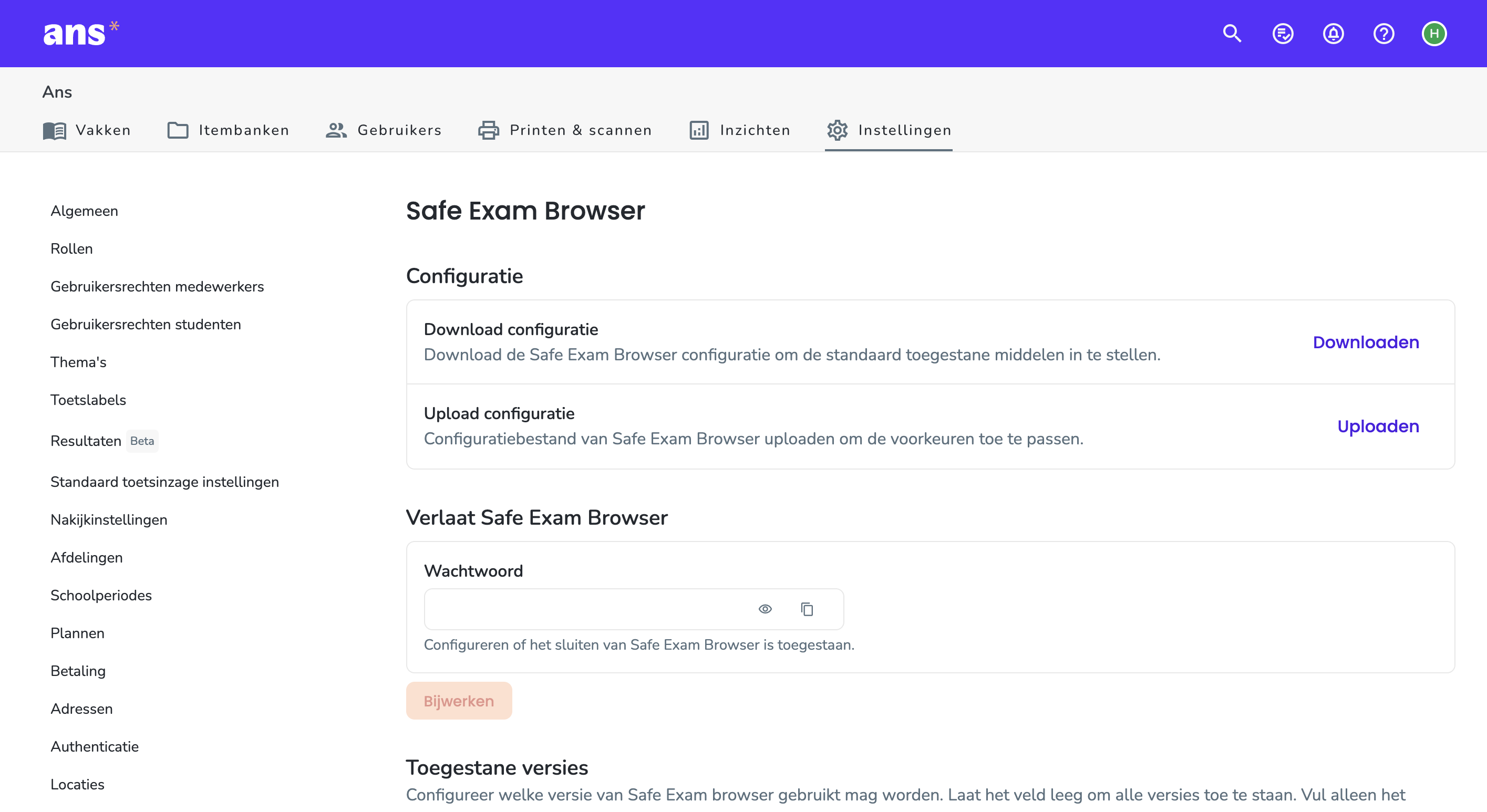The width and height of the screenshot is (1487, 812).
Task: Open Gebruikersrechten medewerkers
Action: pyautogui.click(x=157, y=286)
